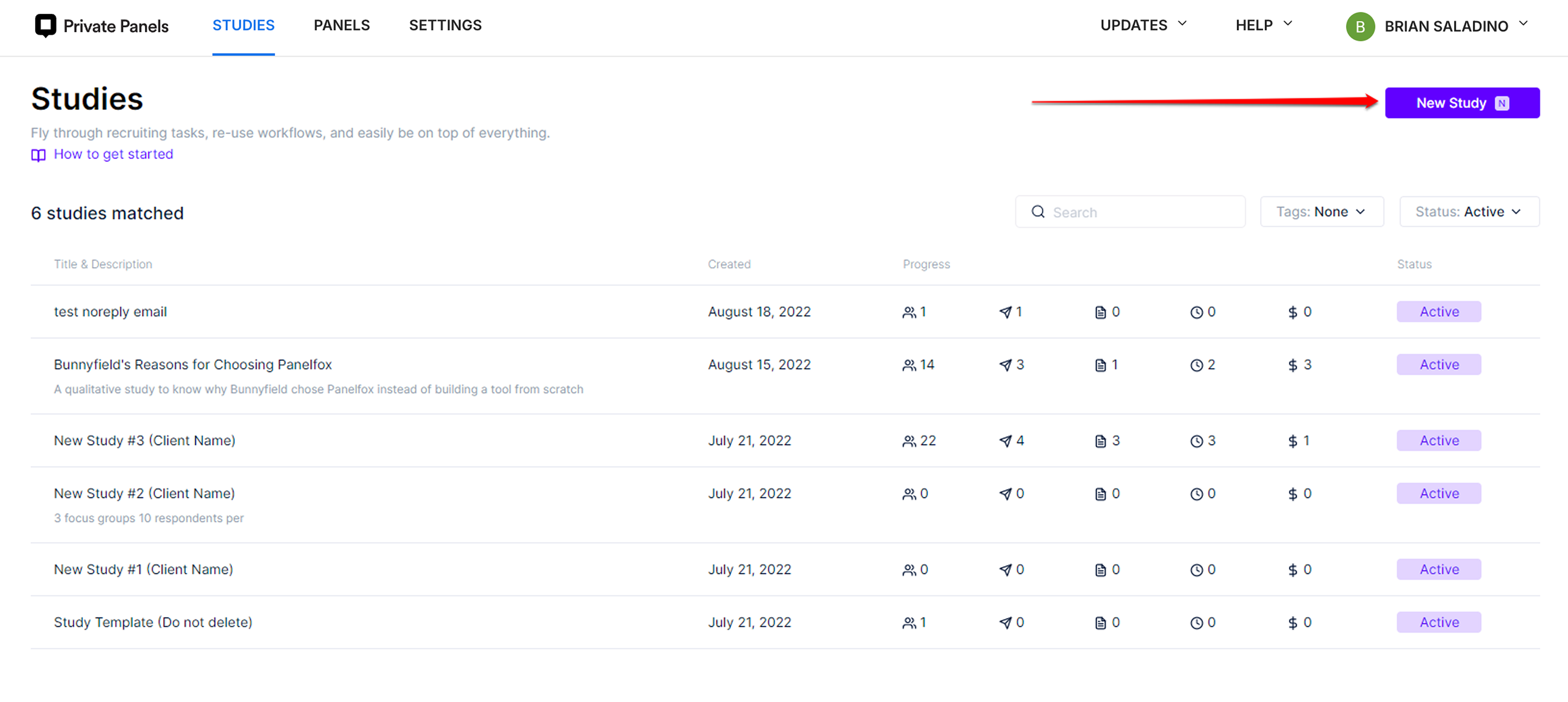
Task: Click Active status badge for test noreply email
Action: tap(1438, 312)
